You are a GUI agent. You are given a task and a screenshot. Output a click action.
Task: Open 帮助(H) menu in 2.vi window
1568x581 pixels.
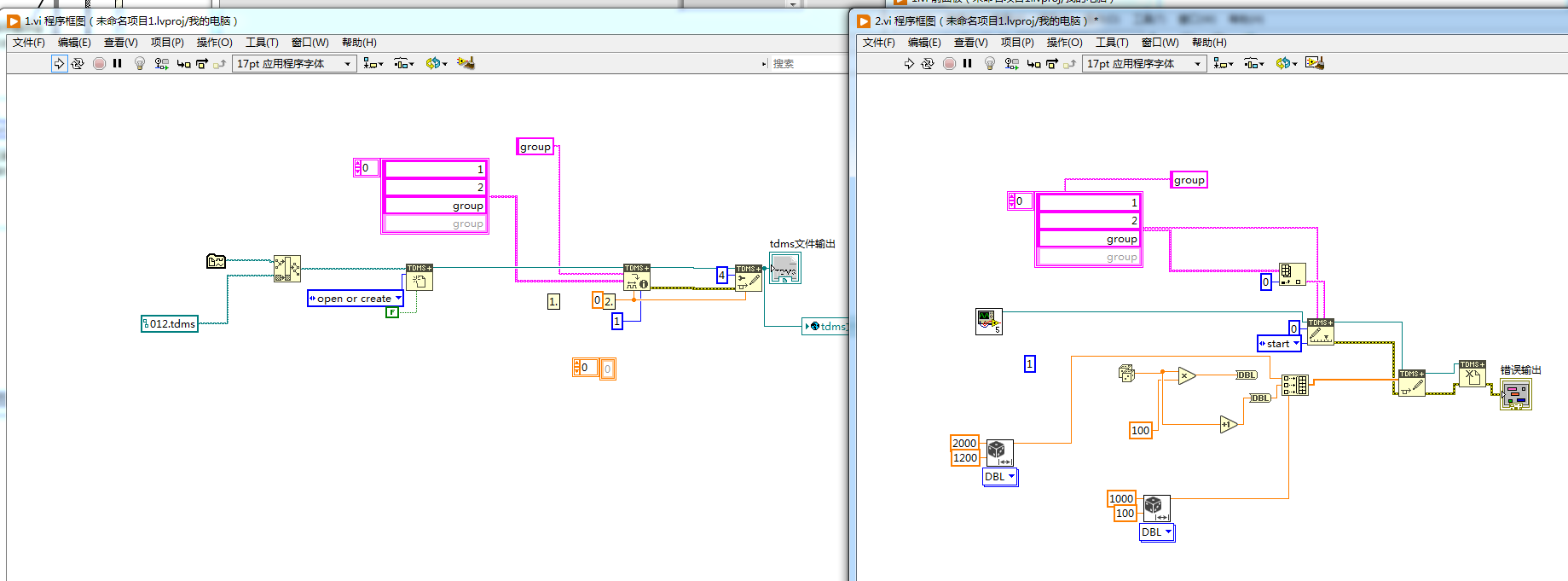click(x=1209, y=42)
